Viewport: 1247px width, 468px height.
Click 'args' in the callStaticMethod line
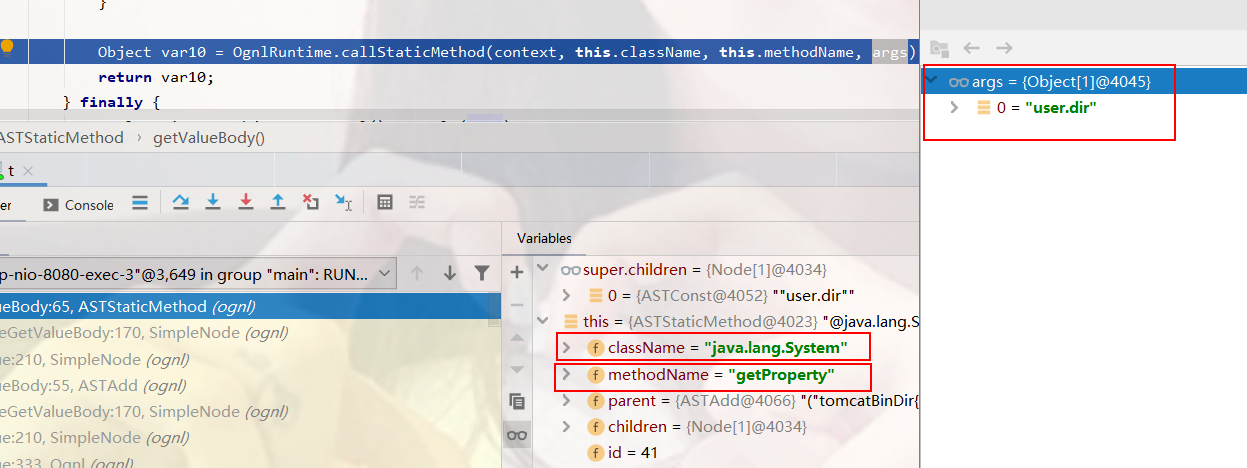click(x=888, y=52)
